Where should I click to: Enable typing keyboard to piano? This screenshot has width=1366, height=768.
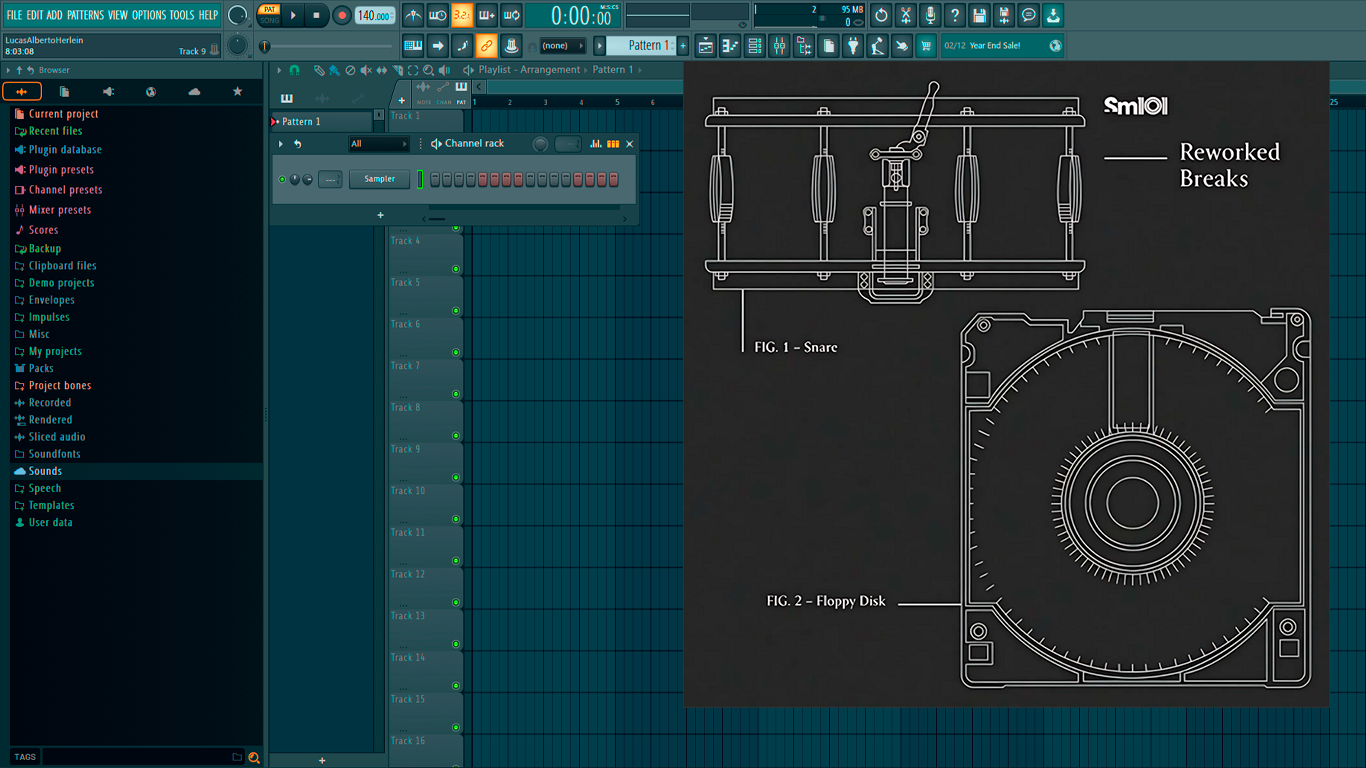(x=413, y=45)
